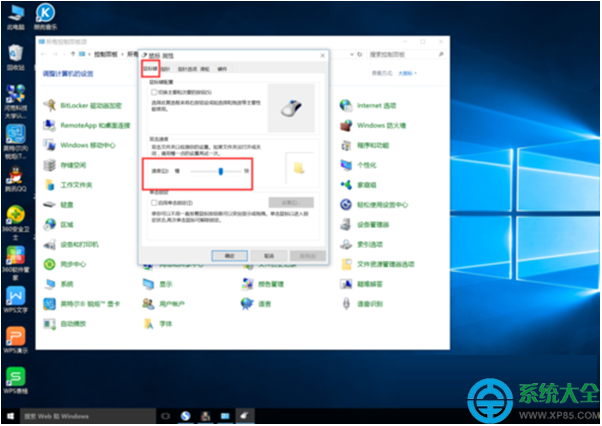Image resolution: width=602 pixels, height=426 pixels.
Task: Expand address bar history dropdown
Action: coord(352,54)
